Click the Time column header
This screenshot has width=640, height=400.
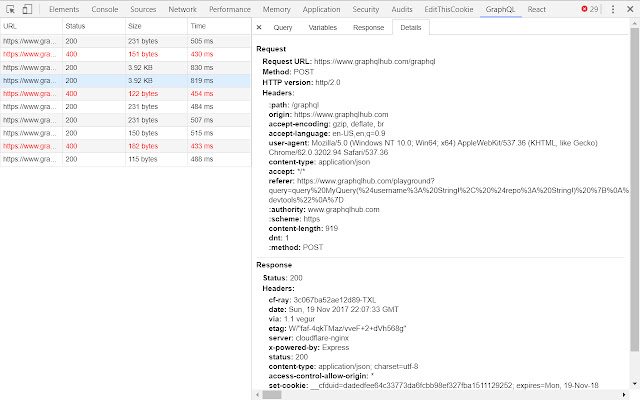point(198,25)
